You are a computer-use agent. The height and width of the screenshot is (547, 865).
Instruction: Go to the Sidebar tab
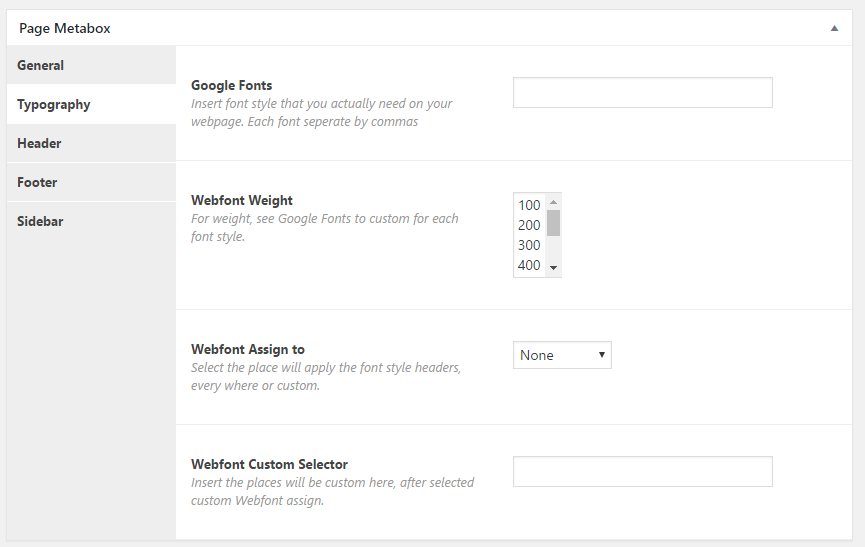point(91,221)
